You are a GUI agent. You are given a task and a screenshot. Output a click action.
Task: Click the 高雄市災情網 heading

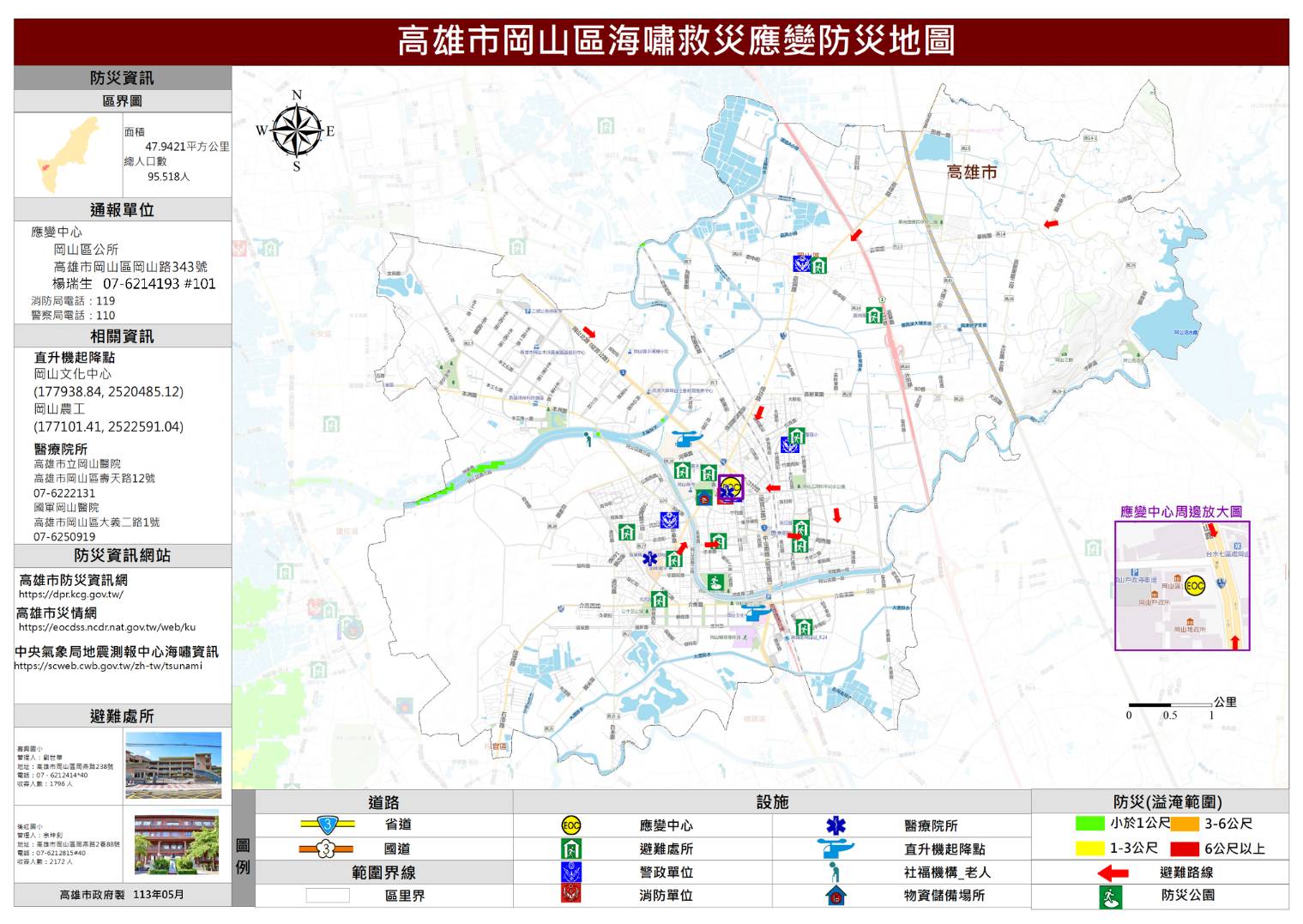click(57, 613)
